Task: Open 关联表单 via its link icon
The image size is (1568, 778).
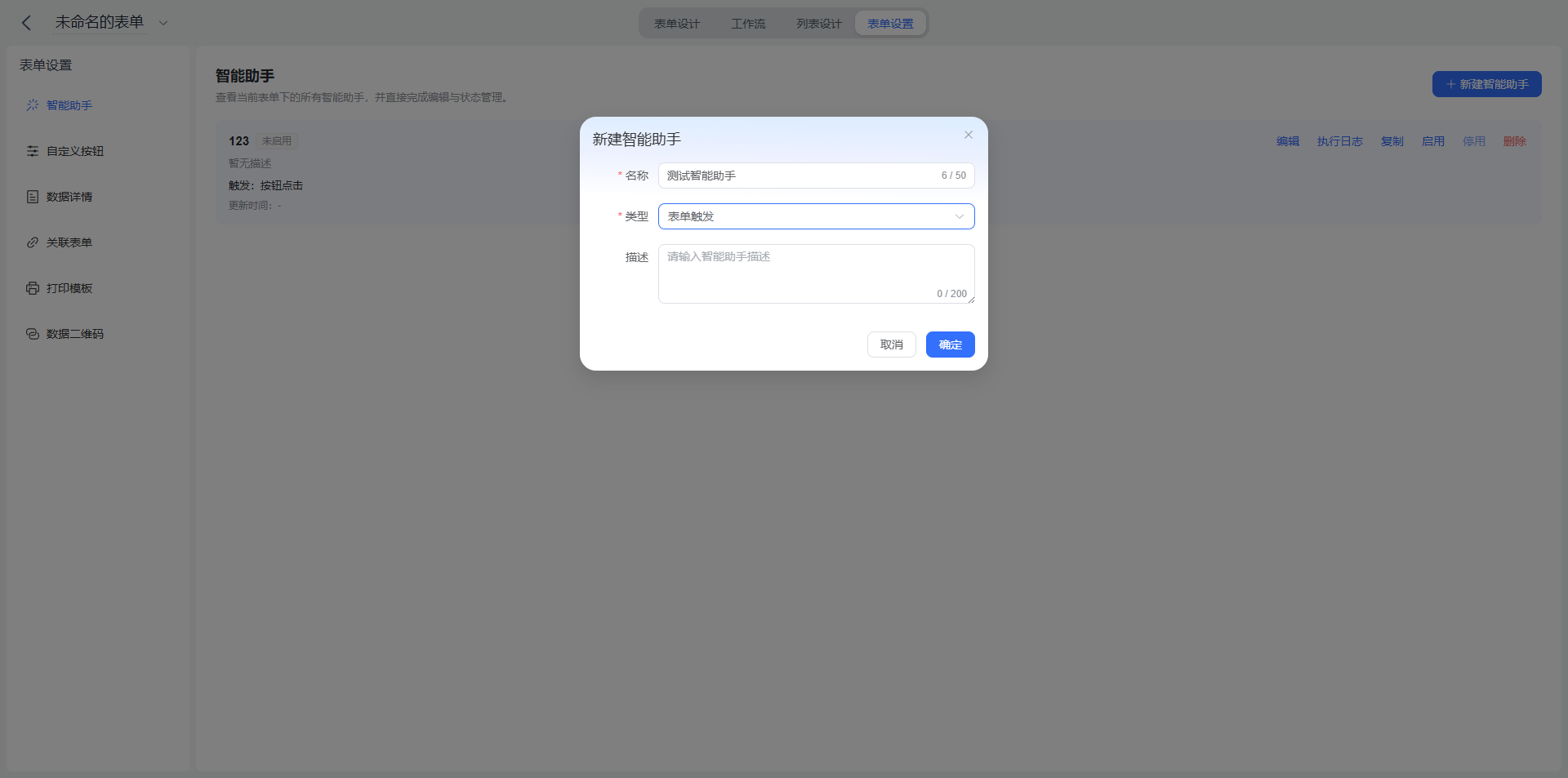Action: click(33, 242)
